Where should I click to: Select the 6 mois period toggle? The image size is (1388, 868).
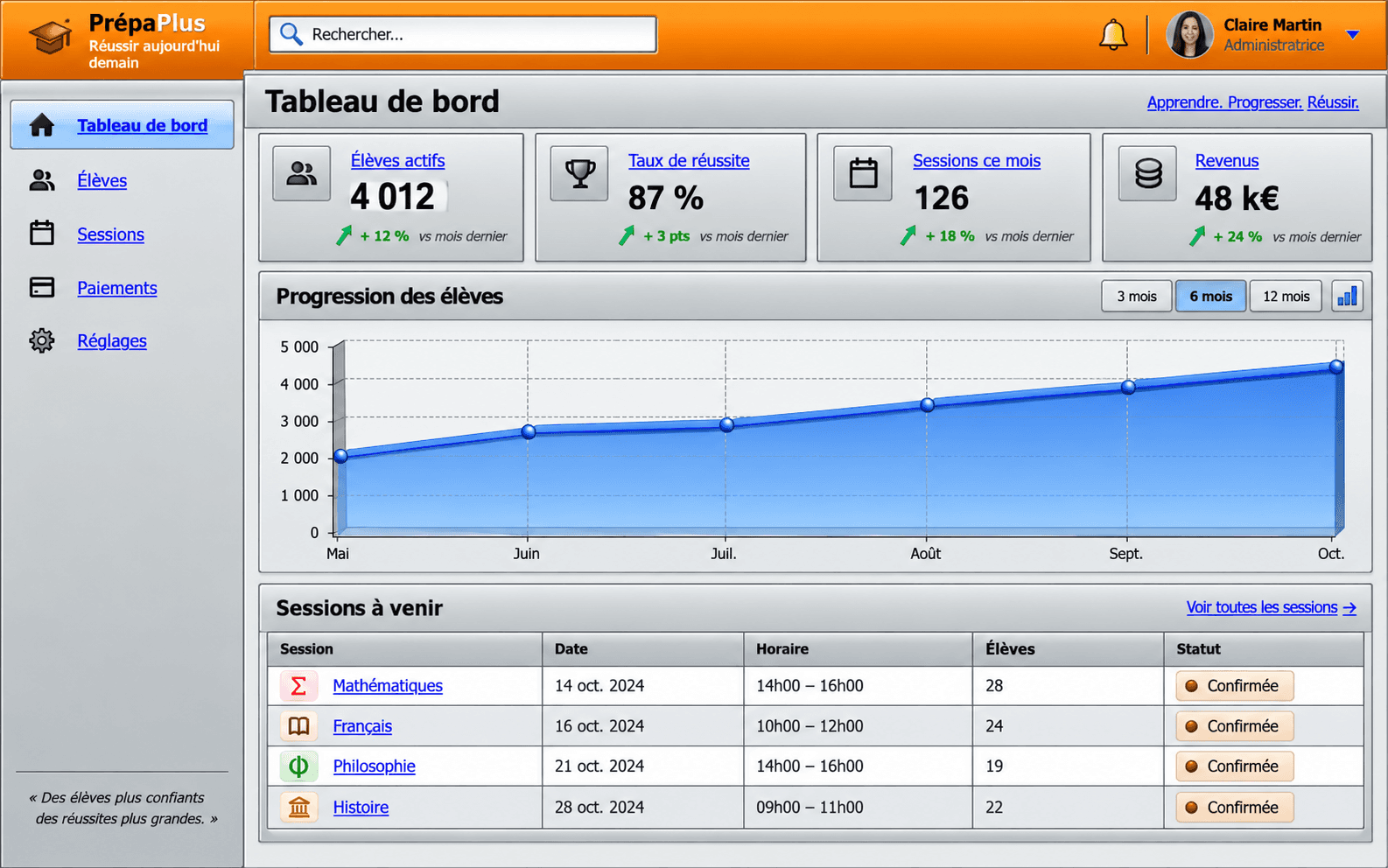[1210, 296]
